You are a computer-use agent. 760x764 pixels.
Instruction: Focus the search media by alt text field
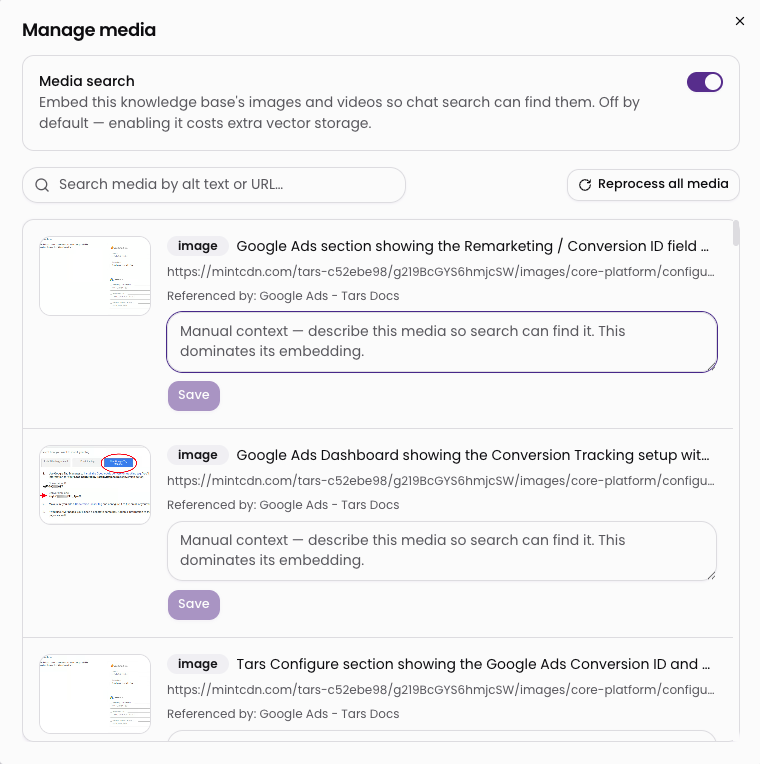tap(214, 185)
